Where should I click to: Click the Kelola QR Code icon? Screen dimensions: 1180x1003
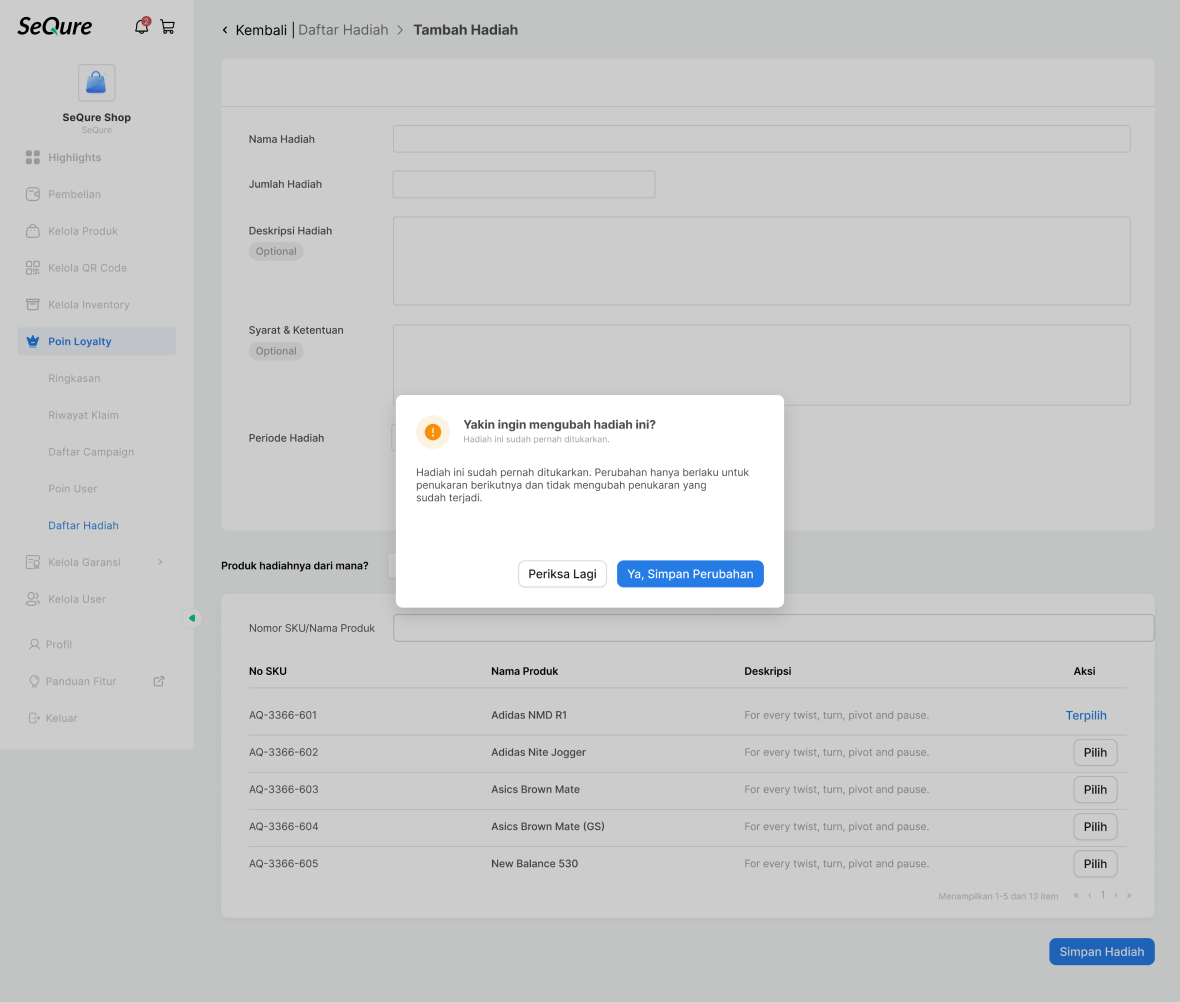[x=32, y=268]
